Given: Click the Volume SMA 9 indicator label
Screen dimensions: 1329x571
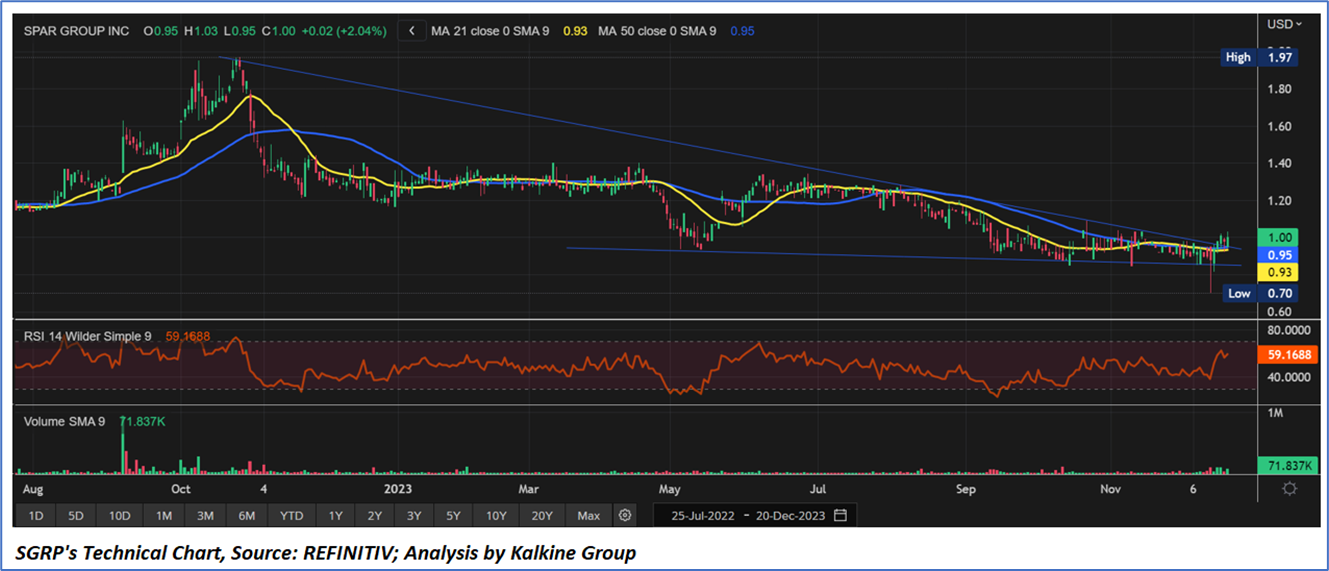Looking at the screenshot, I should pyautogui.click(x=64, y=421).
